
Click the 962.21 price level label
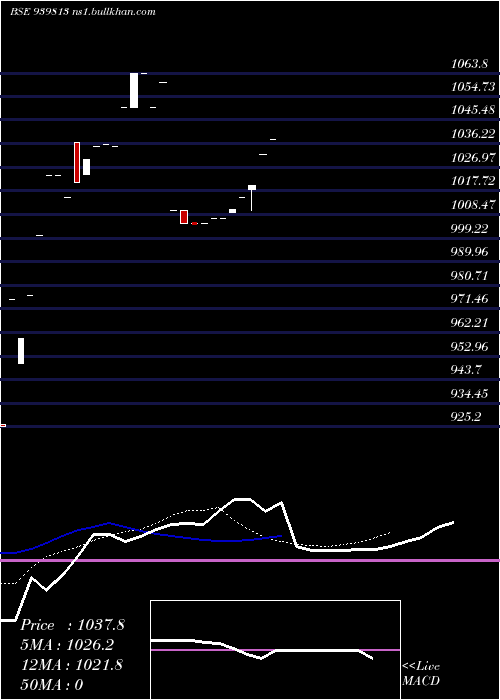(469, 323)
